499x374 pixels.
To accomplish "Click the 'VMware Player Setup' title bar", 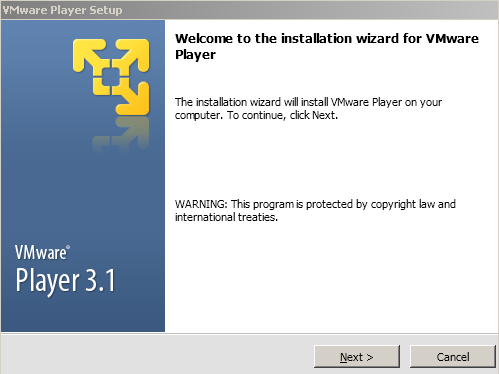I will click(249, 10).
